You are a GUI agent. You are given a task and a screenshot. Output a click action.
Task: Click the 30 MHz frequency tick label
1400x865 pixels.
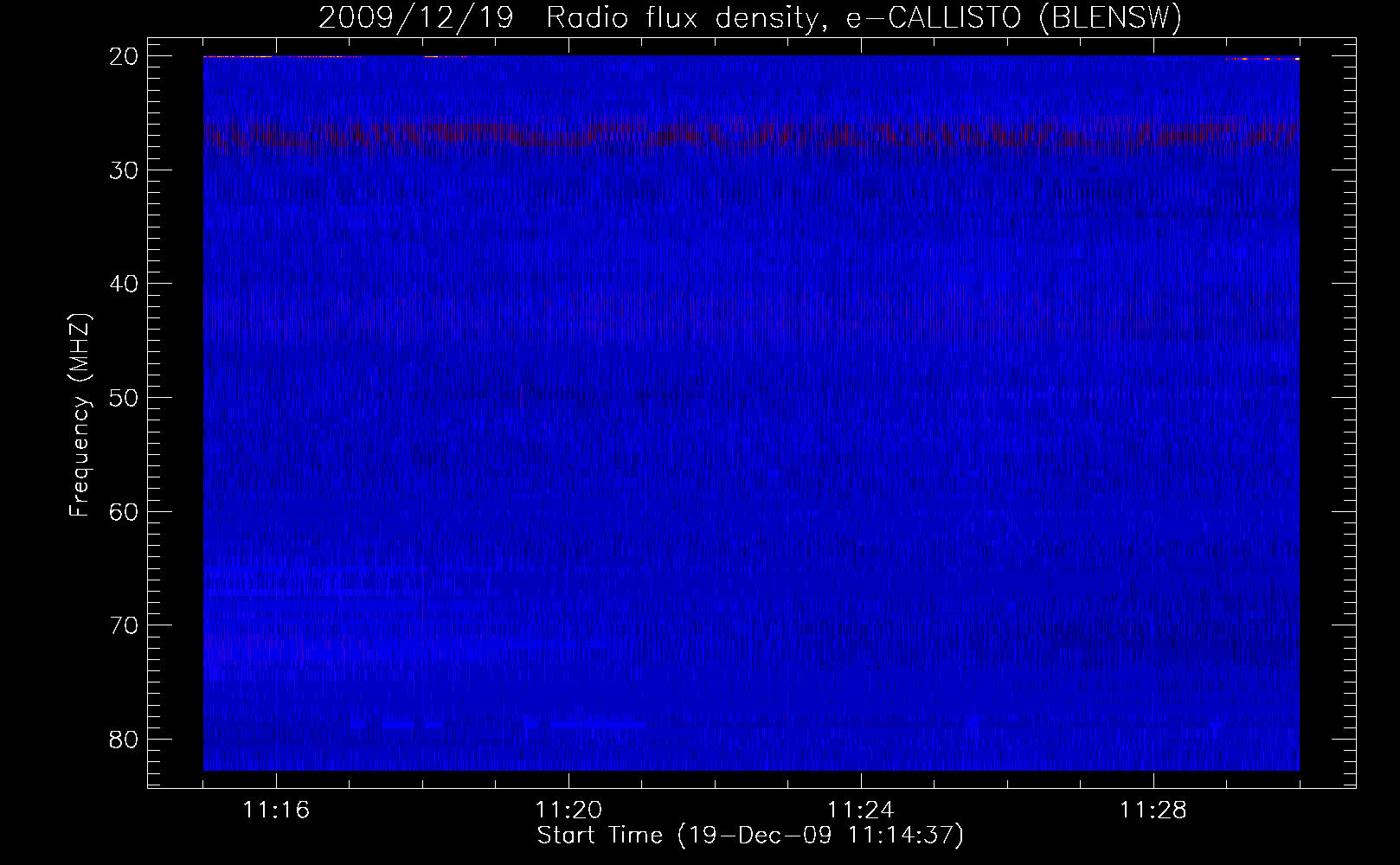tap(125, 170)
